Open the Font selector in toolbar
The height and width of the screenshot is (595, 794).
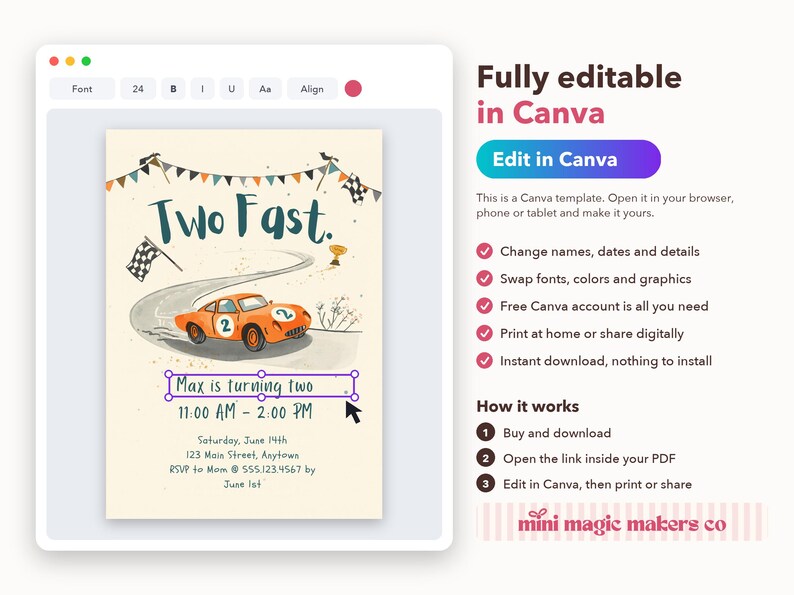pyautogui.click(x=82, y=89)
